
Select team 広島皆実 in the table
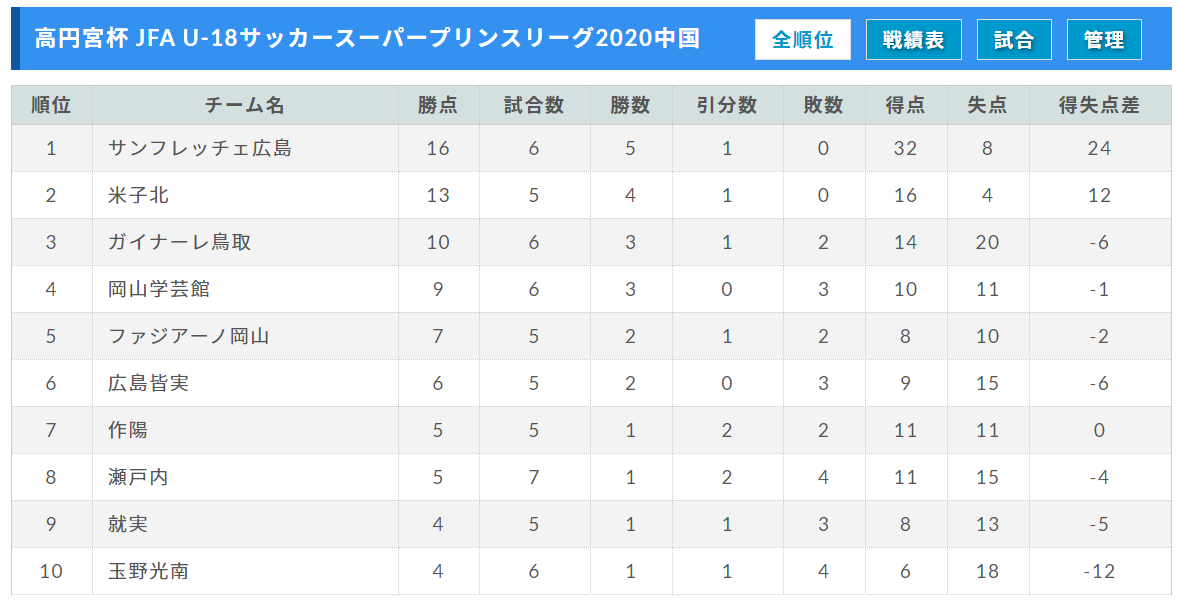click(148, 384)
